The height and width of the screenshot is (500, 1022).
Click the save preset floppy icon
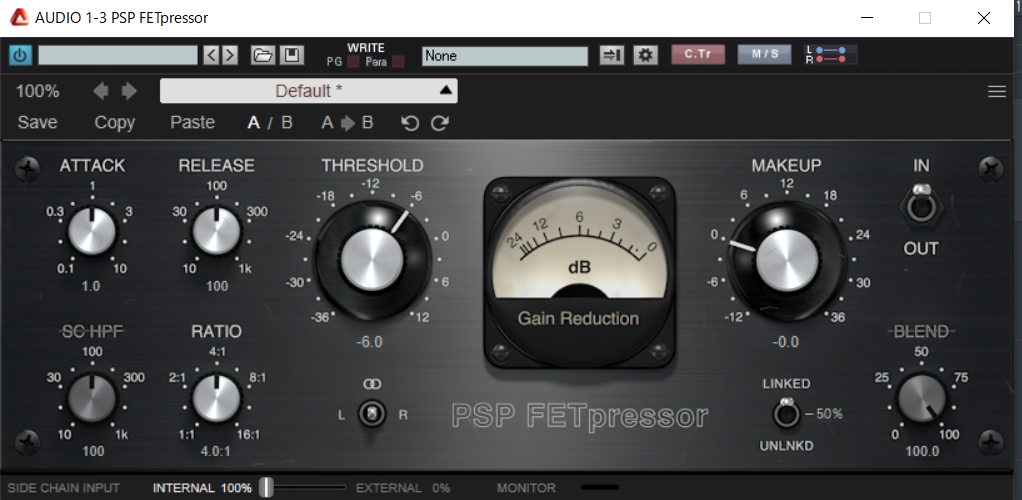(x=291, y=55)
